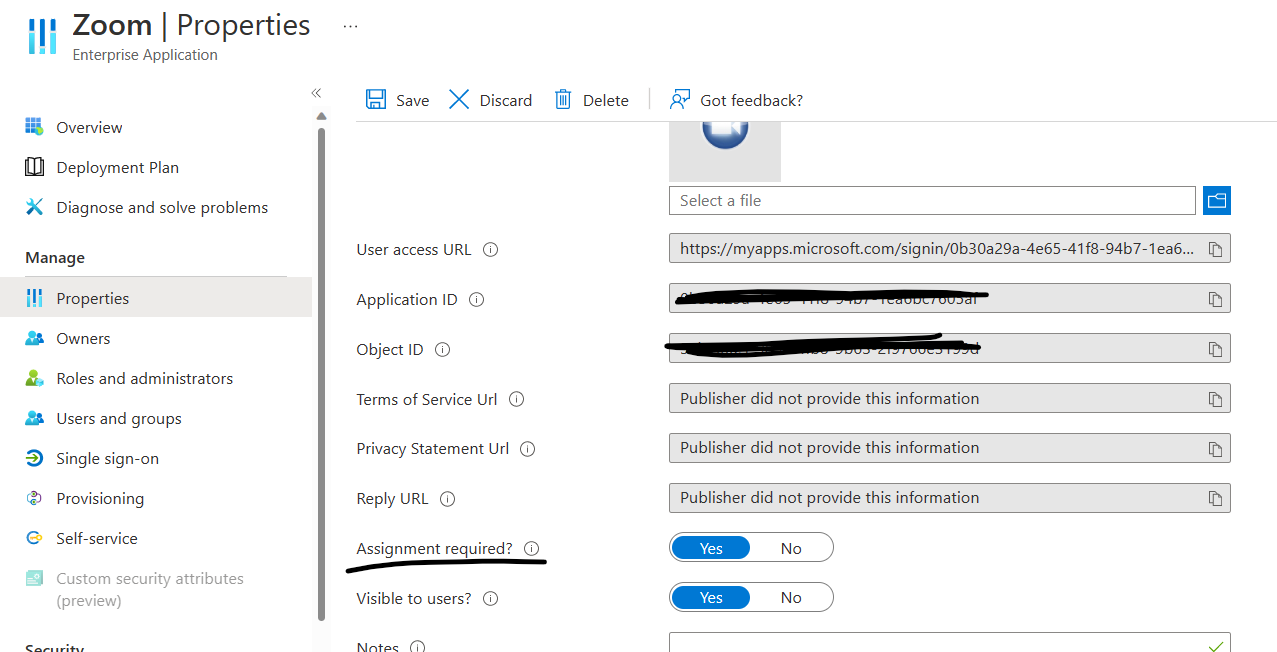Click the Privacy Statement Url field
Image resolution: width=1277 pixels, height=652 pixels.
(x=950, y=448)
